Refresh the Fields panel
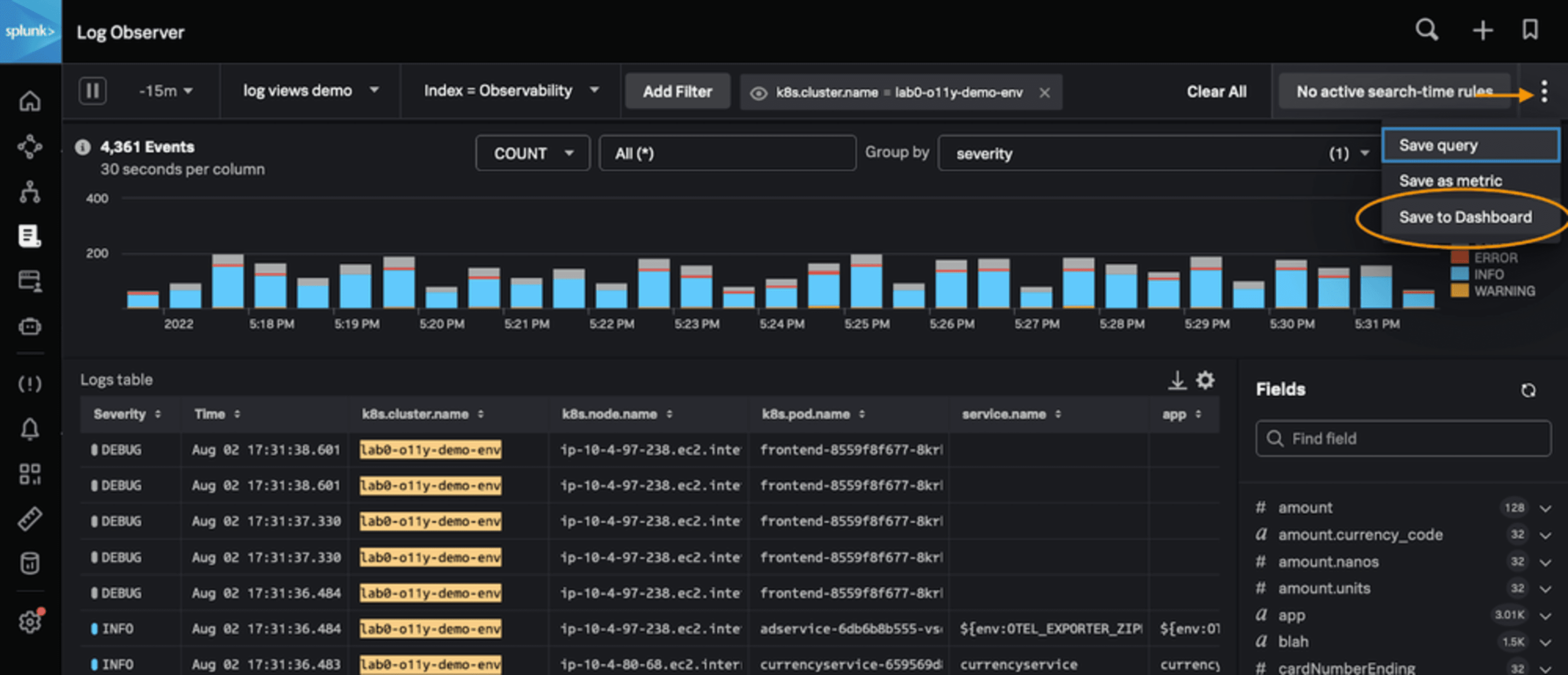This screenshot has width=1568, height=675. 1528,390
